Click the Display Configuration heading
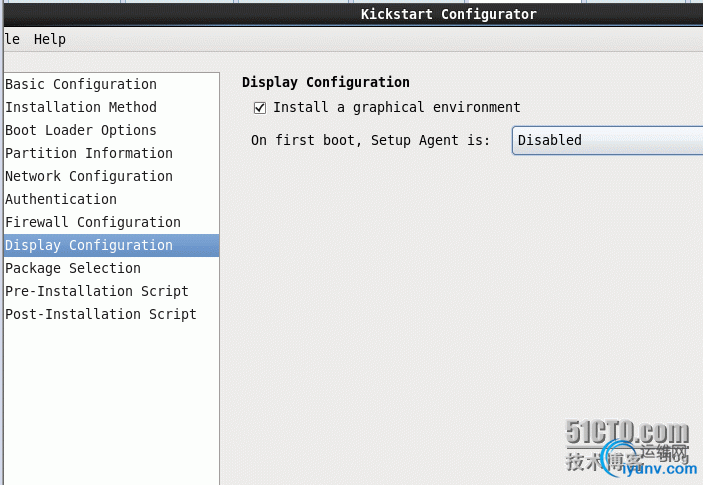 pos(325,82)
